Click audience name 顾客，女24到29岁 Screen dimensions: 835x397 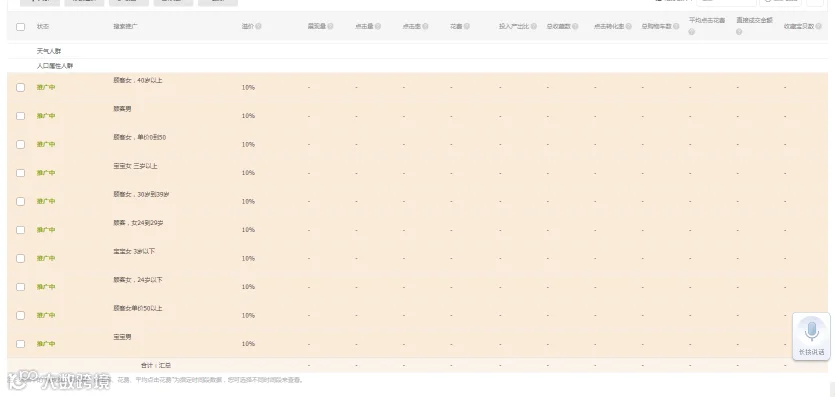pos(138,223)
